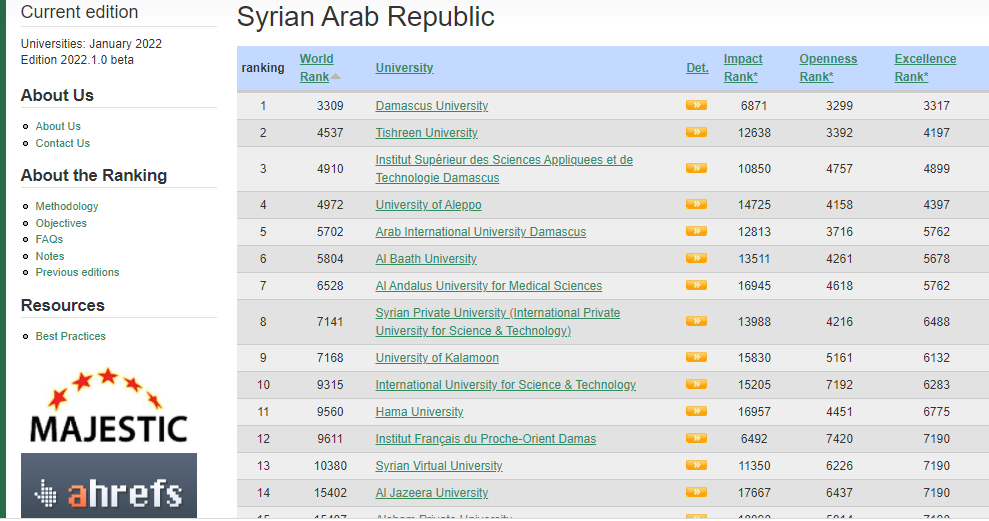989x521 pixels.
Task: Open details icon for Al Jazeera University
Action: (696, 492)
